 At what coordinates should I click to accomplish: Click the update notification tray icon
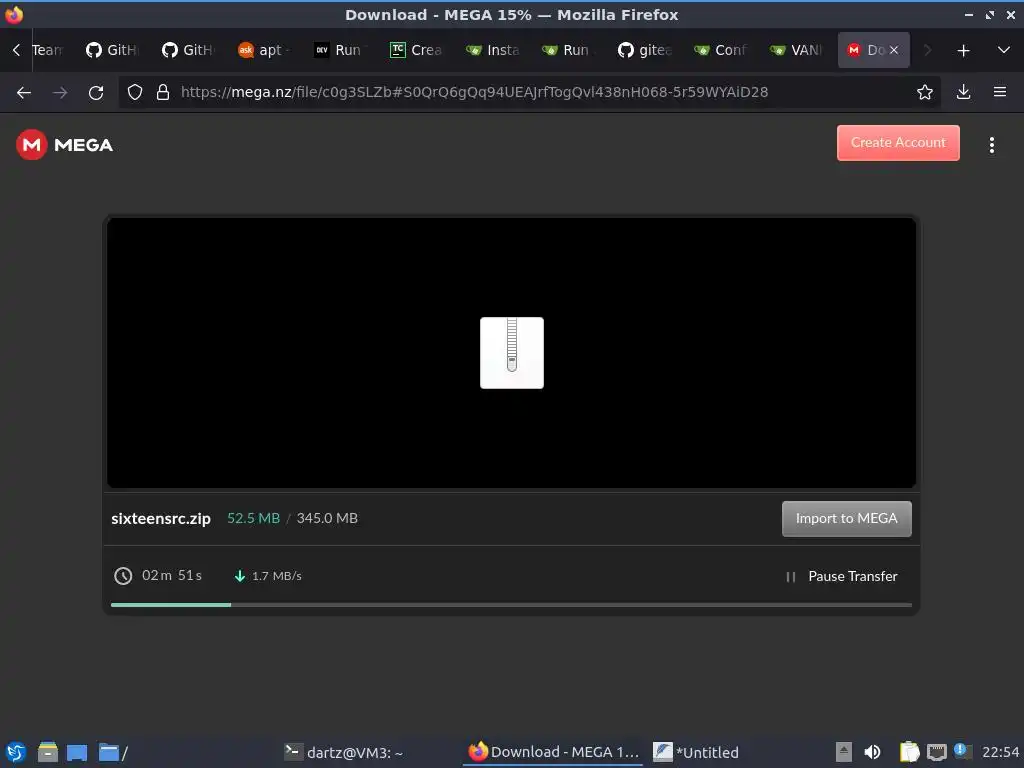coord(962,750)
